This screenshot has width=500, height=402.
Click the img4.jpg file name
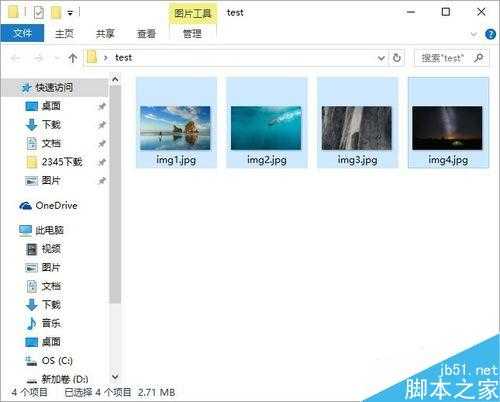point(448,160)
